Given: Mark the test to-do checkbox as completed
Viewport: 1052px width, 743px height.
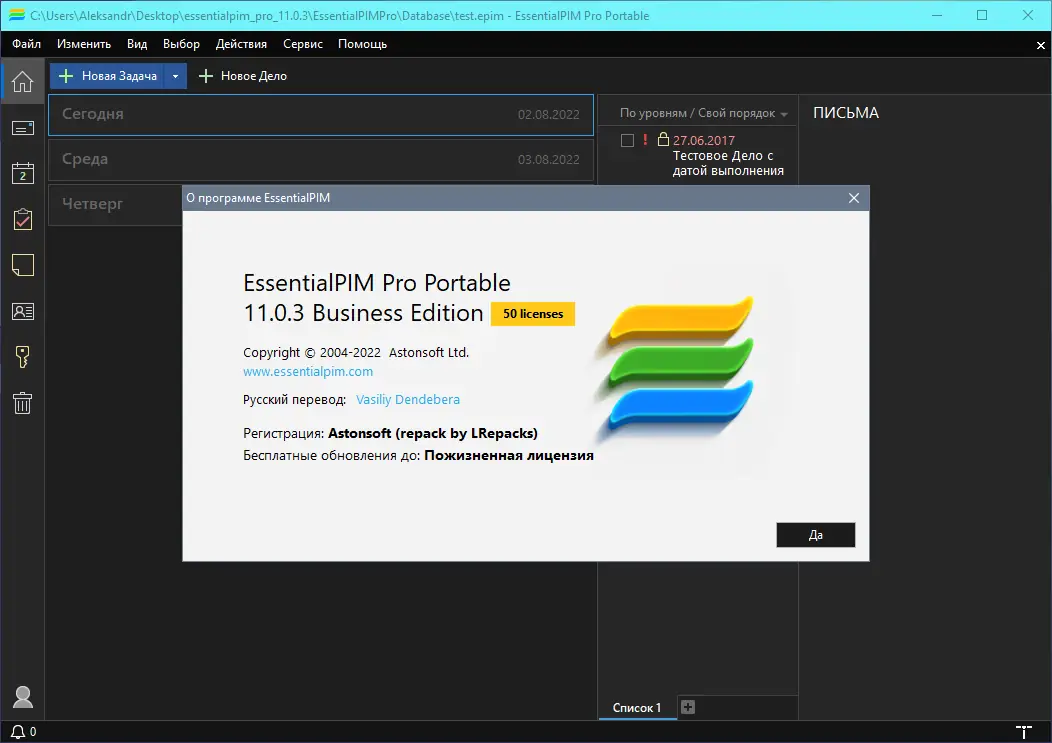Looking at the screenshot, I should pyautogui.click(x=627, y=140).
